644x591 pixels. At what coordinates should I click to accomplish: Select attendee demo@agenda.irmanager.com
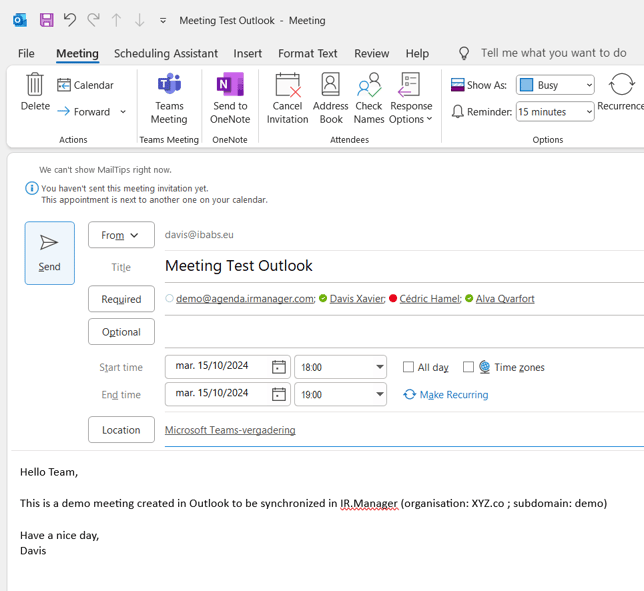click(245, 299)
